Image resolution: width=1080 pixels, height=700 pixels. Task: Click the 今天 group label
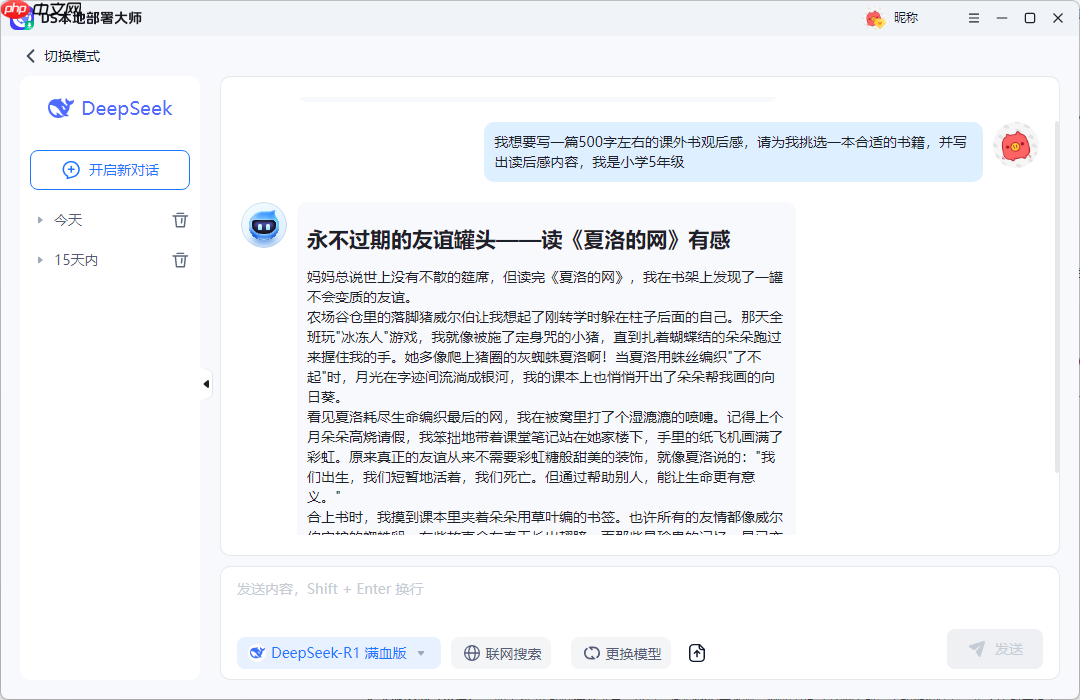(x=68, y=220)
